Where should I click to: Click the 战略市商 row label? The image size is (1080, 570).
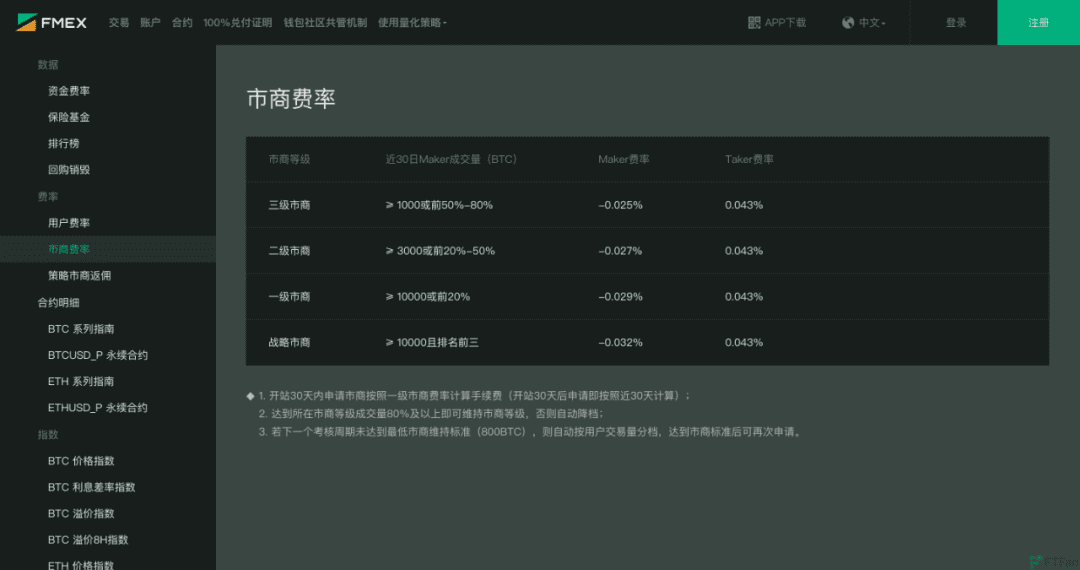point(289,342)
